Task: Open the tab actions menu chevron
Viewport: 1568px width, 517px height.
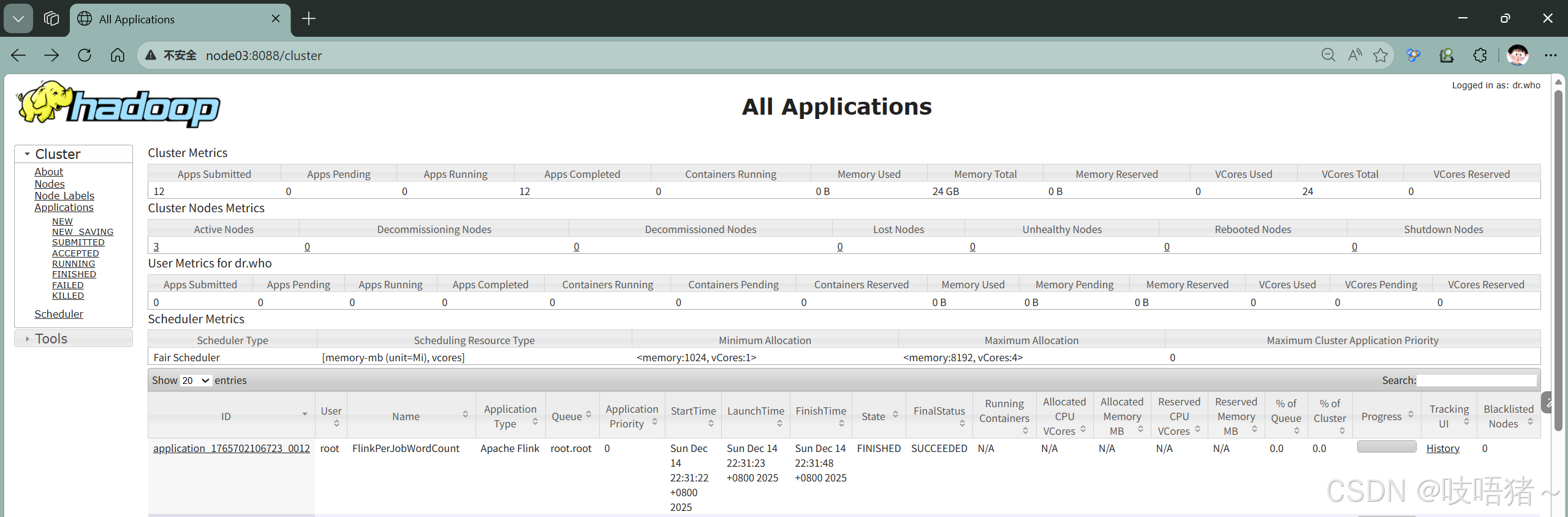Action: 18,19
